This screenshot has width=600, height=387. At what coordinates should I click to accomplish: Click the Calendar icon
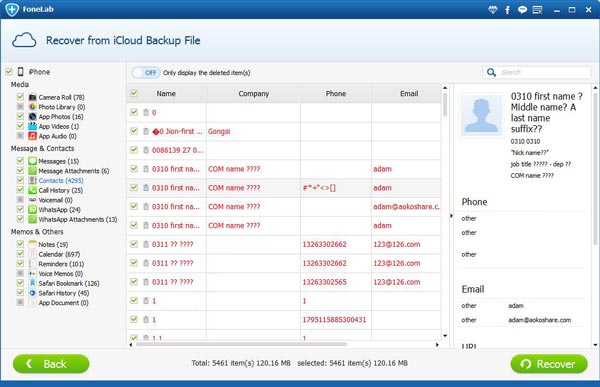pos(33,254)
